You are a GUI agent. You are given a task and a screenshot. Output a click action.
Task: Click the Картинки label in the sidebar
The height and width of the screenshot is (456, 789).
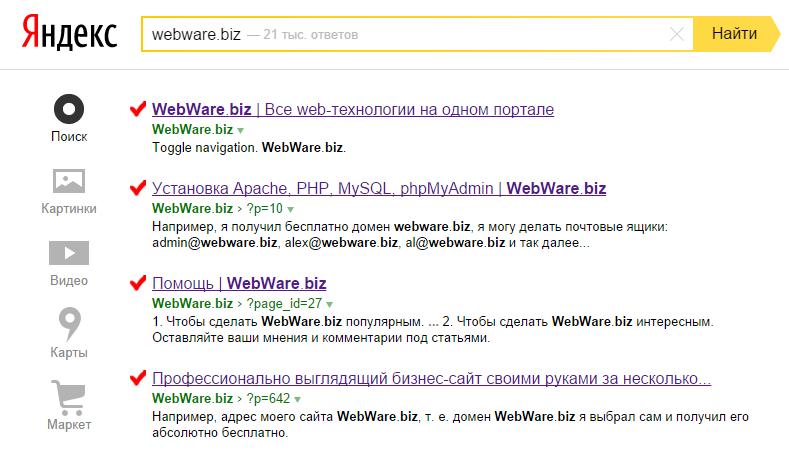click(x=69, y=208)
